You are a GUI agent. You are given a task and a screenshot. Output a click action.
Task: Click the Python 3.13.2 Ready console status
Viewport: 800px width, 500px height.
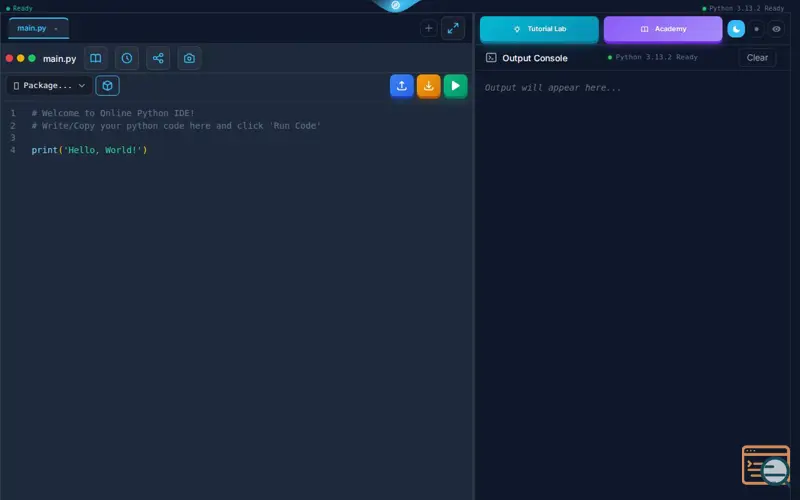[653, 57]
